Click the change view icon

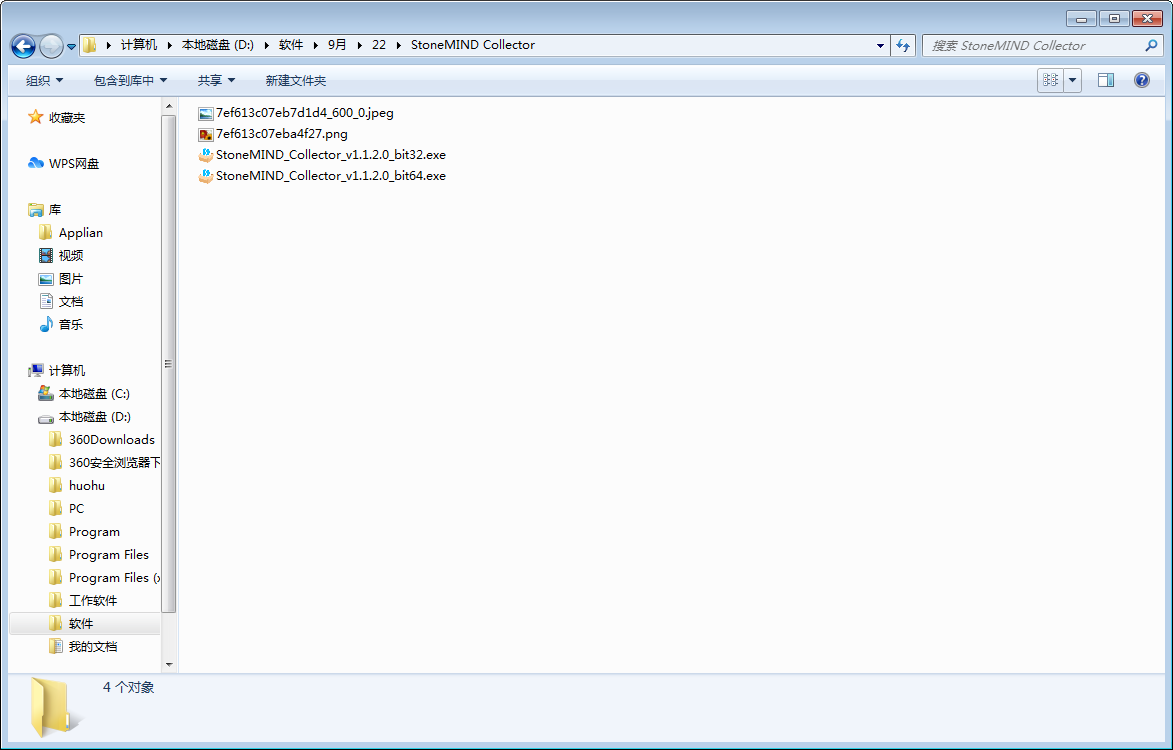coord(1050,80)
